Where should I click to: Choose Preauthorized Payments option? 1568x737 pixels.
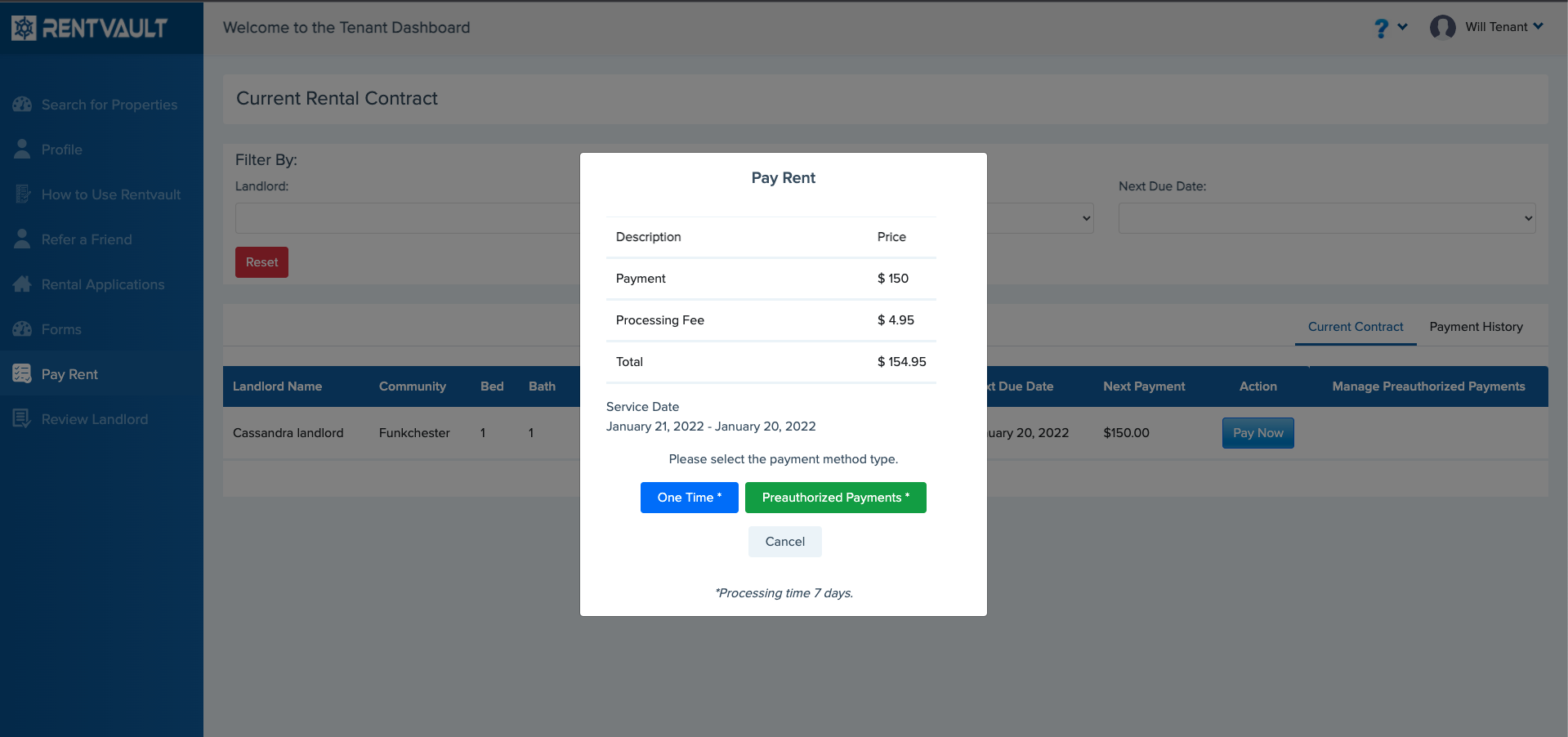click(x=835, y=498)
